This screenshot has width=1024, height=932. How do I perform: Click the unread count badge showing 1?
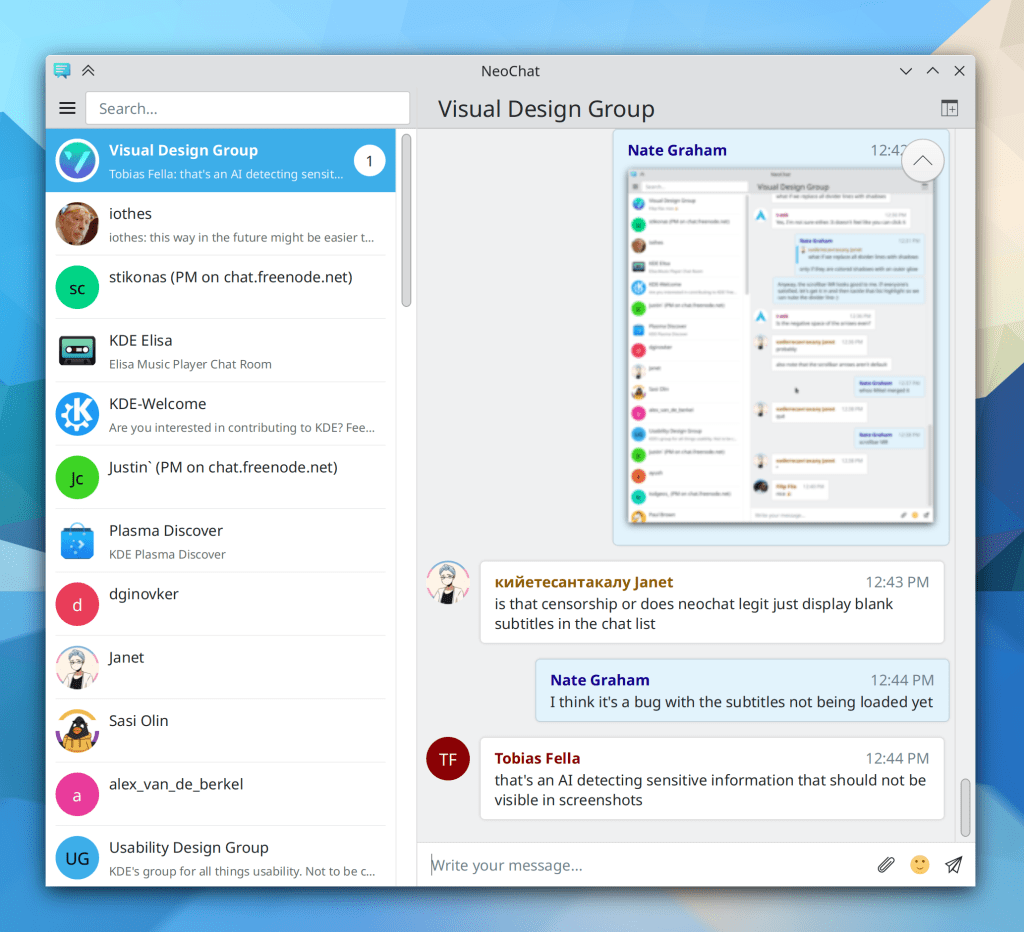click(x=369, y=160)
